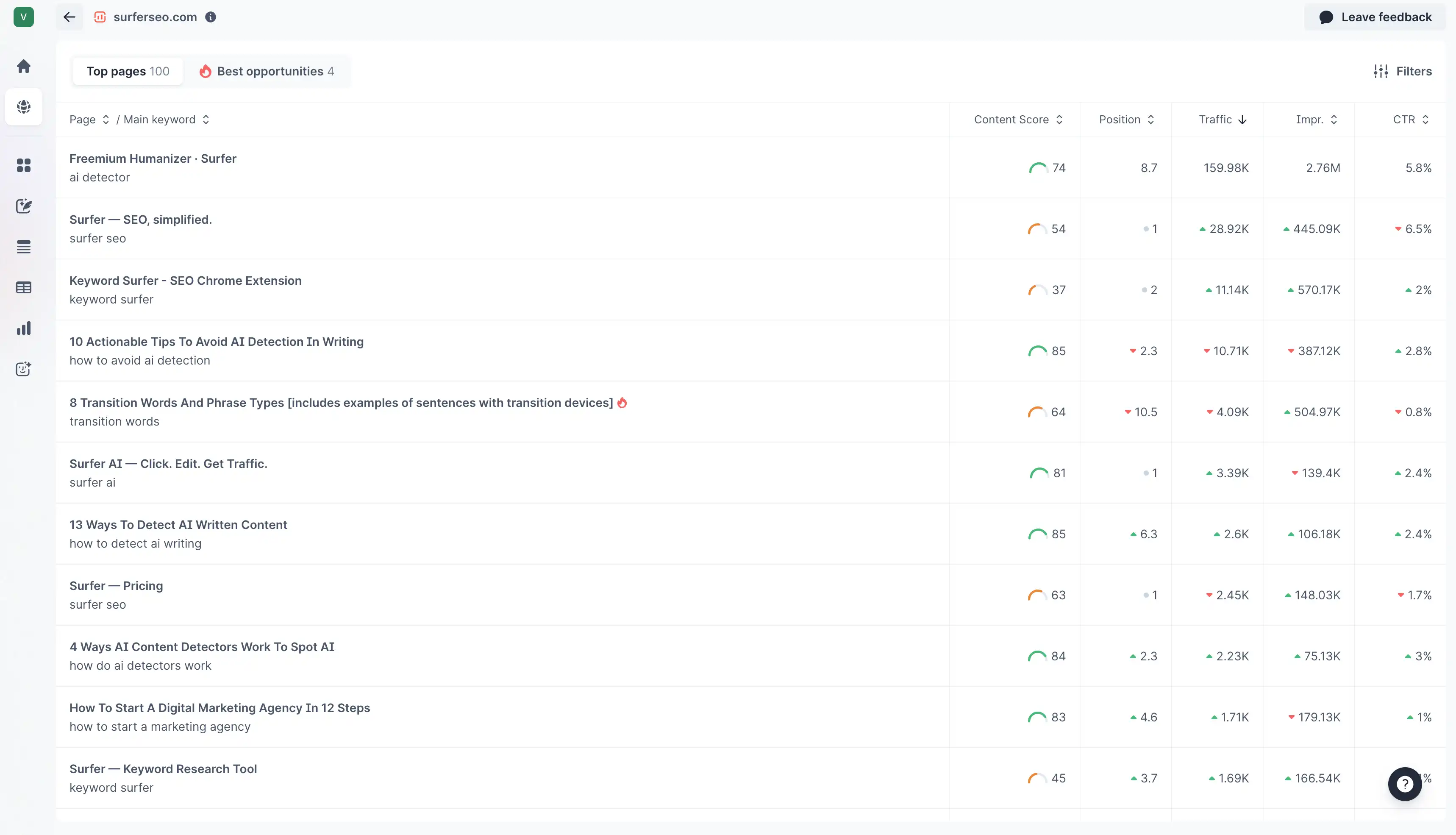This screenshot has width=1456, height=835.
Task: Open the content table sidebar icon
Action: pos(23,287)
